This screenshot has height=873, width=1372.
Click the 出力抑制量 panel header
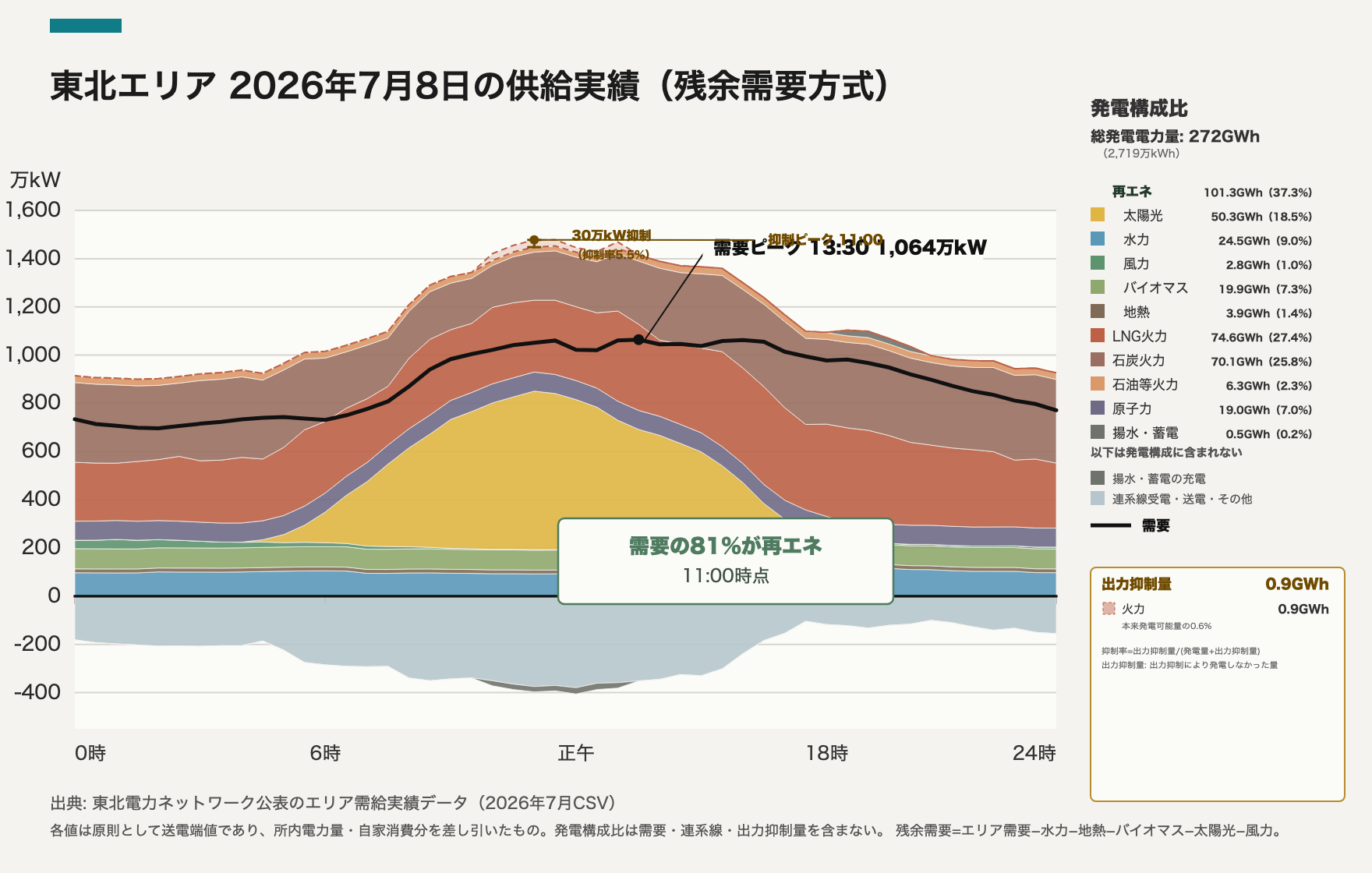[x=1137, y=584]
